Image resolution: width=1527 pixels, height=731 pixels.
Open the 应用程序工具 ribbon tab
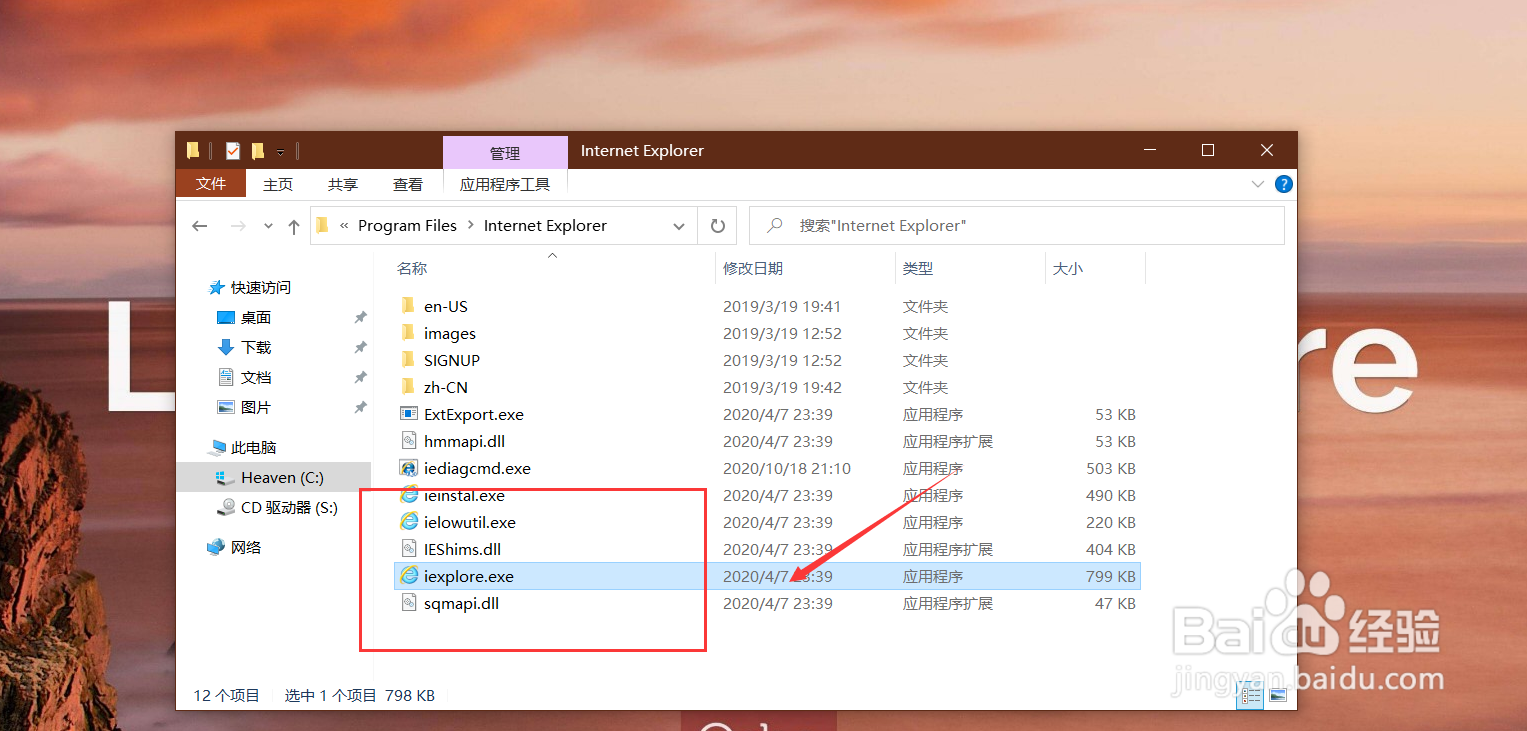point(505,184)
